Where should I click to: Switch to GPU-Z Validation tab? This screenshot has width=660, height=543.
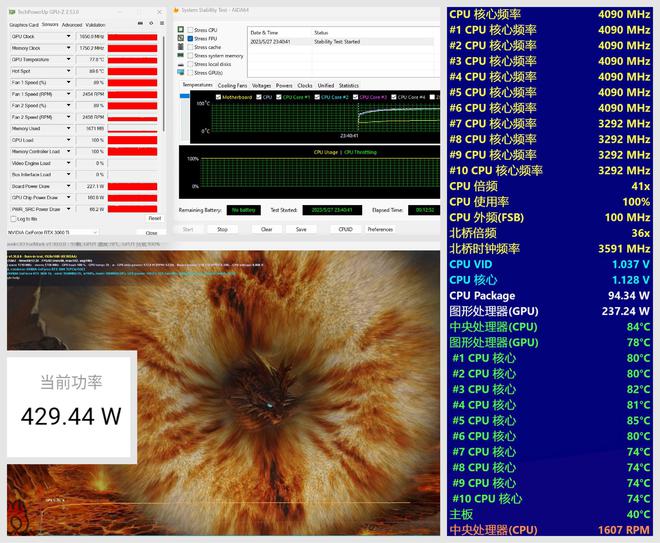[96, 25]
